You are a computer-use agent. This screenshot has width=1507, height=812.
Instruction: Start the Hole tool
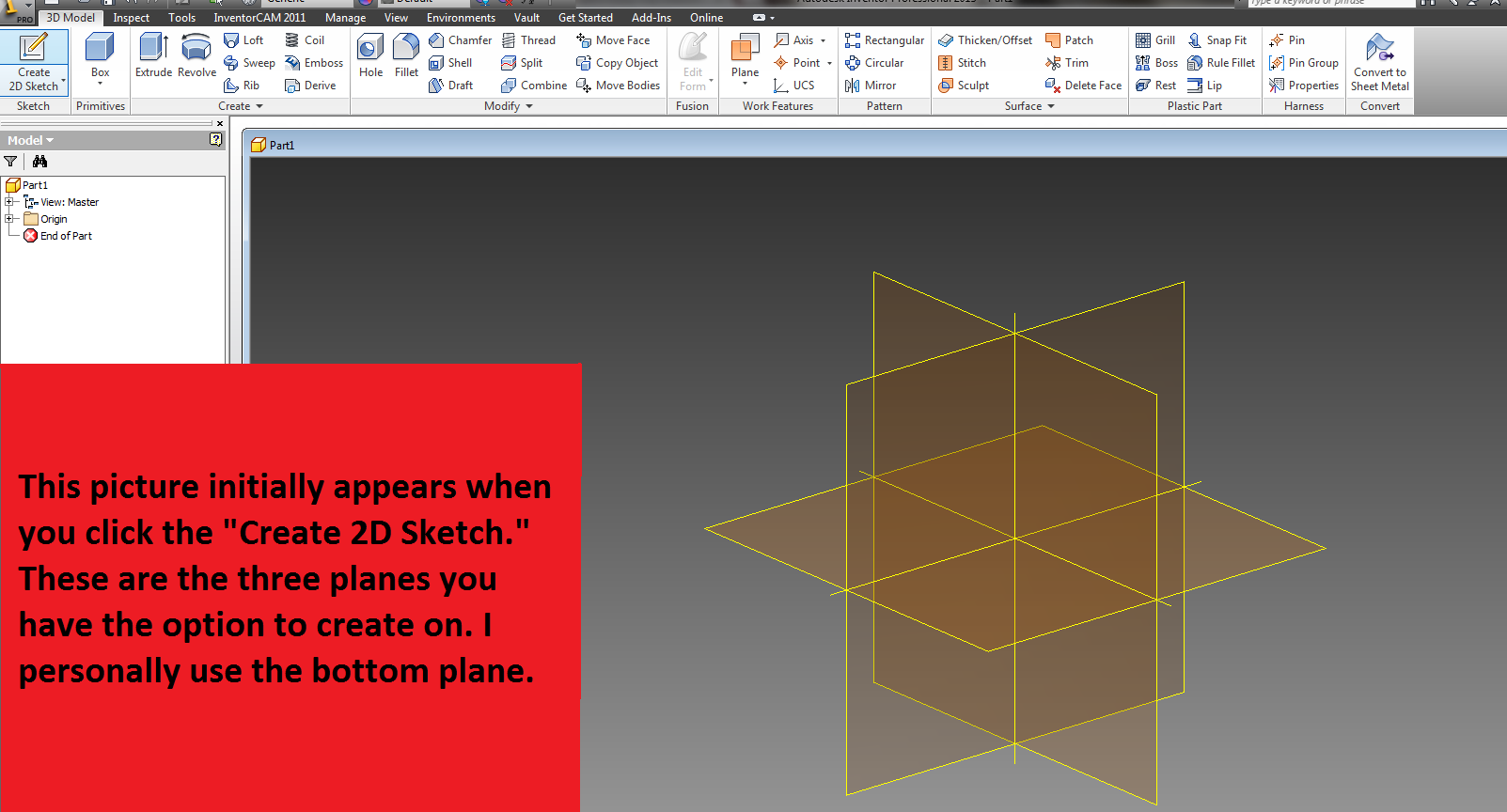tap(370, 55)
